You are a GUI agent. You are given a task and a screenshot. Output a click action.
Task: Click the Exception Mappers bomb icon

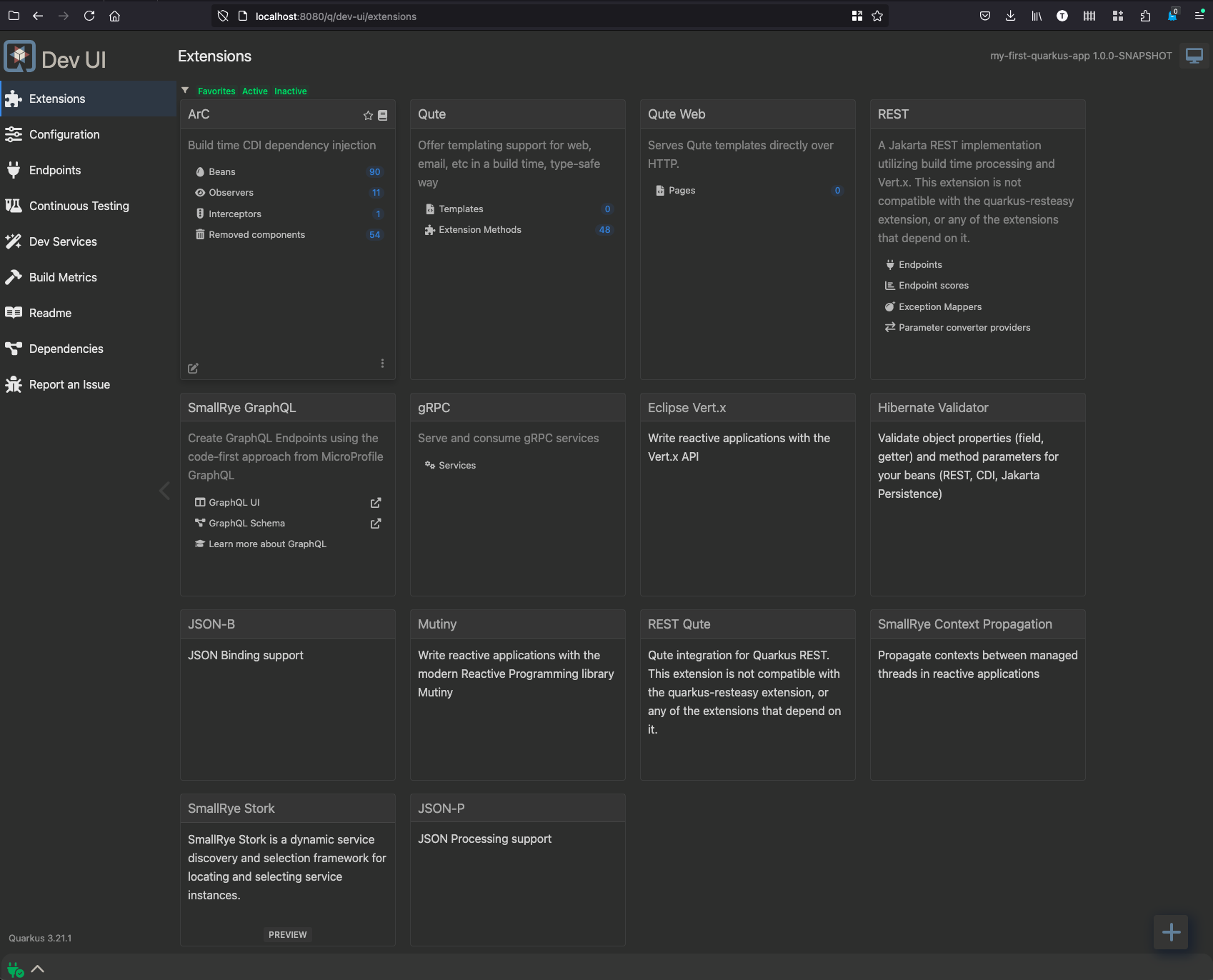(x=890, y=306)
